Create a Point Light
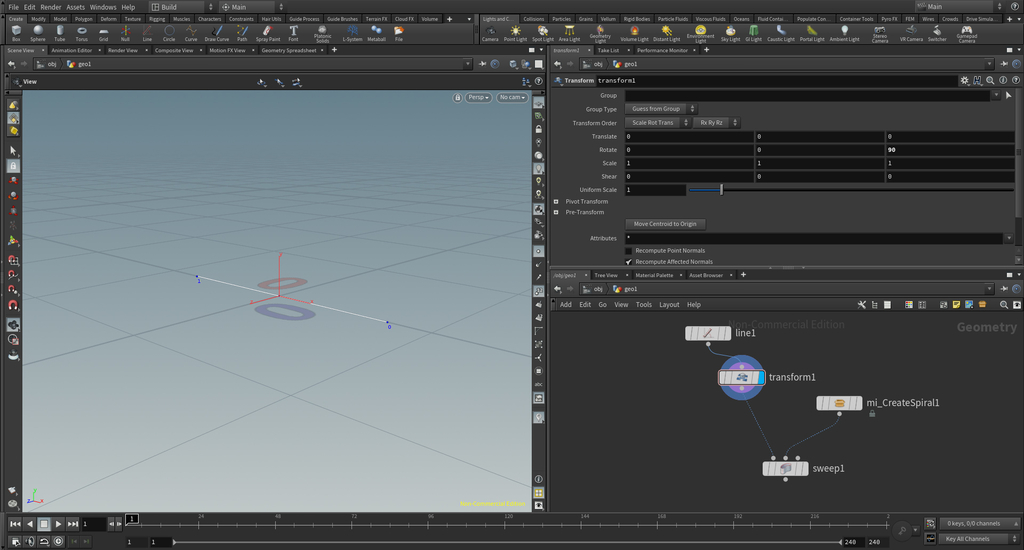 (x=515, y=33)
